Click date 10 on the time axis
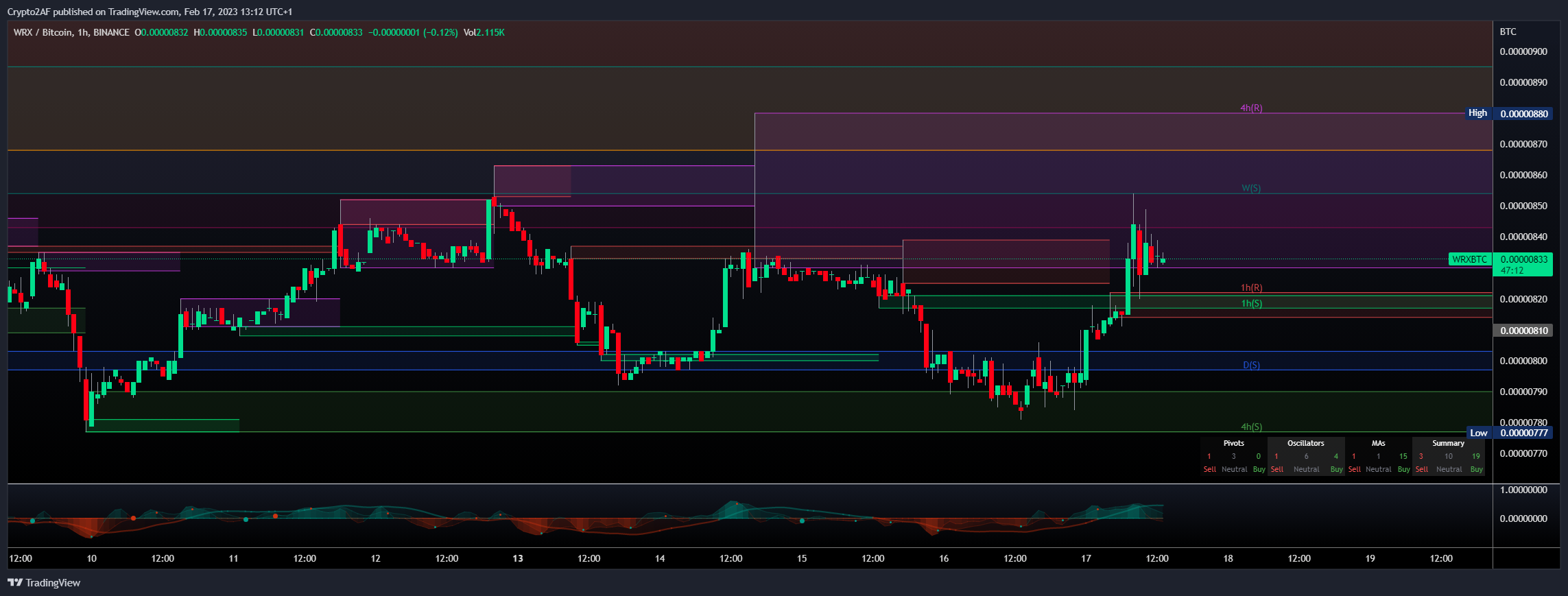 coord(91,558)
